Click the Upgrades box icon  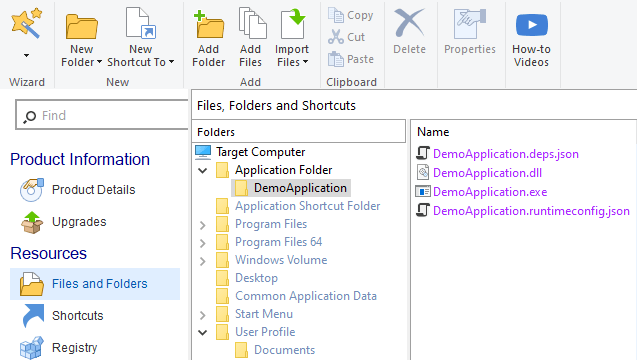32,222
